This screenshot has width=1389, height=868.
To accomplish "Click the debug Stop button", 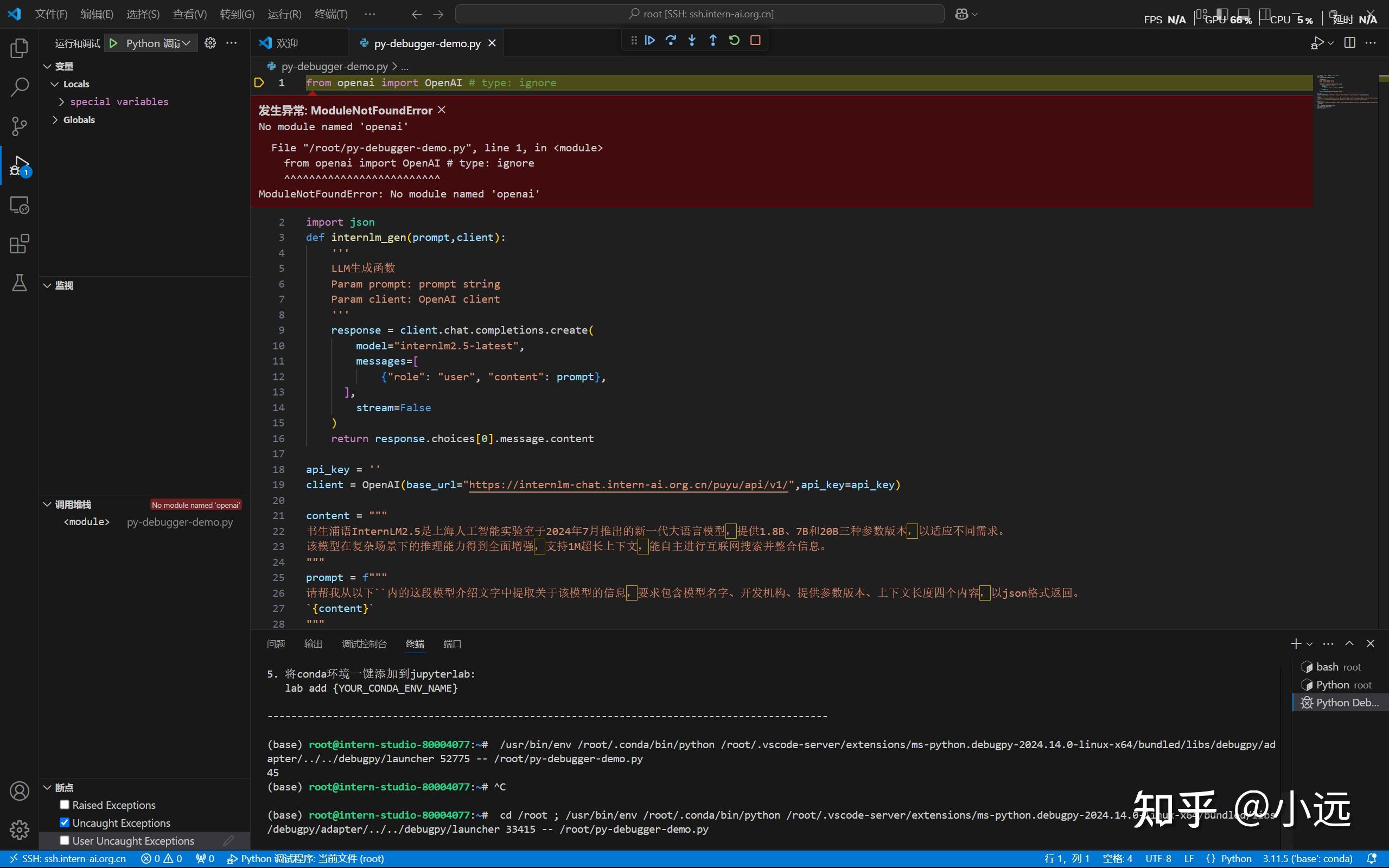I will click(755, 41).
